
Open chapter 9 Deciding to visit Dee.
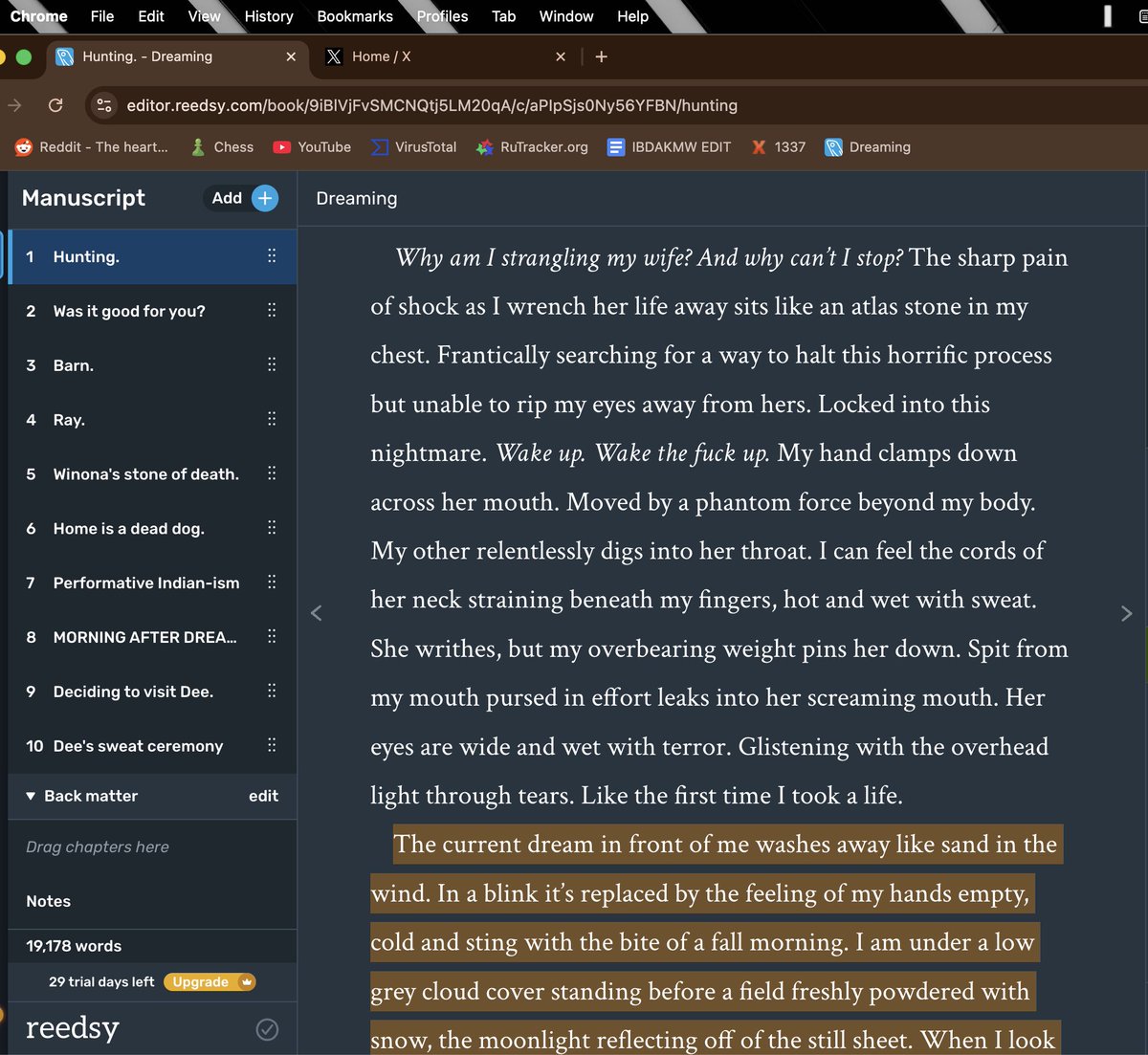click(152, 692)
